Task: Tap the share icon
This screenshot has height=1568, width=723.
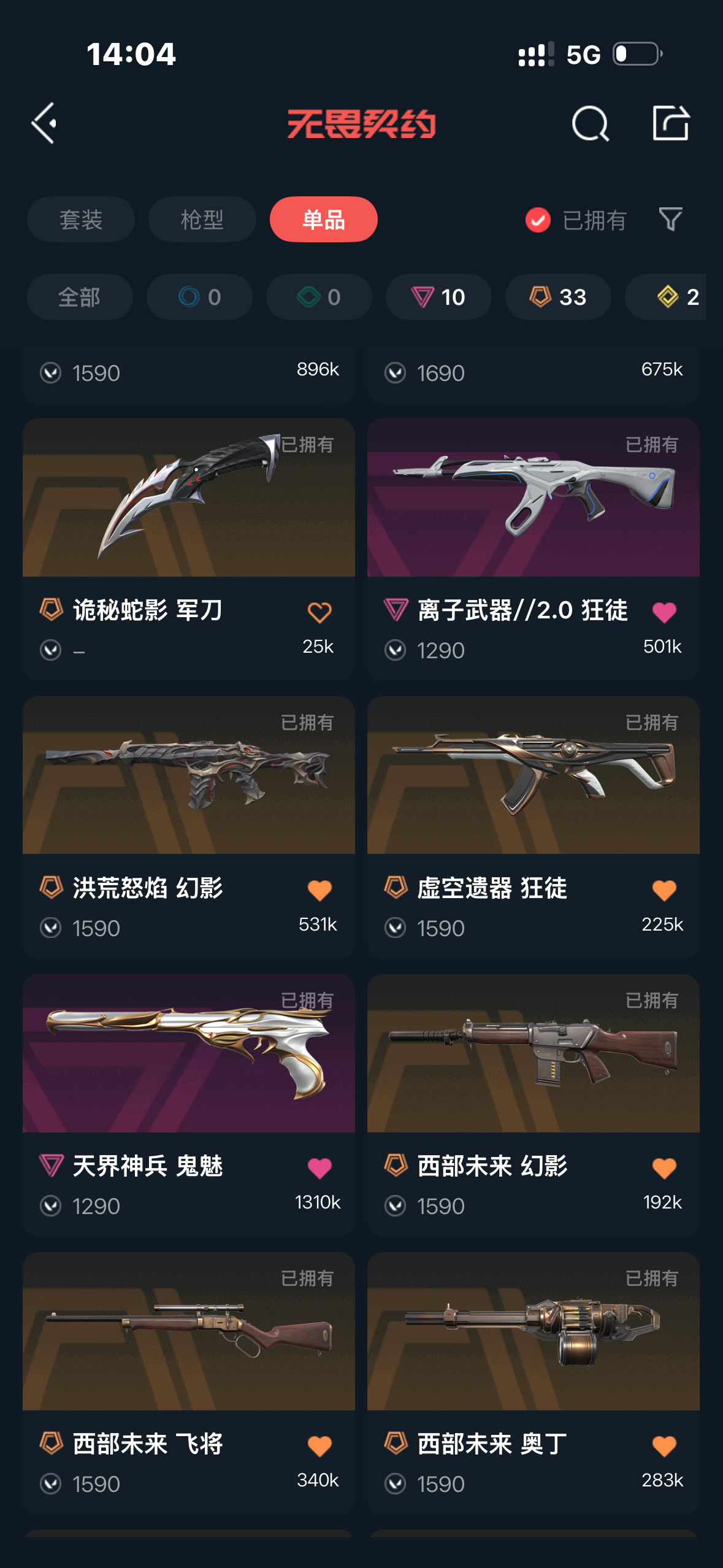Action: (x=670, y=123)
